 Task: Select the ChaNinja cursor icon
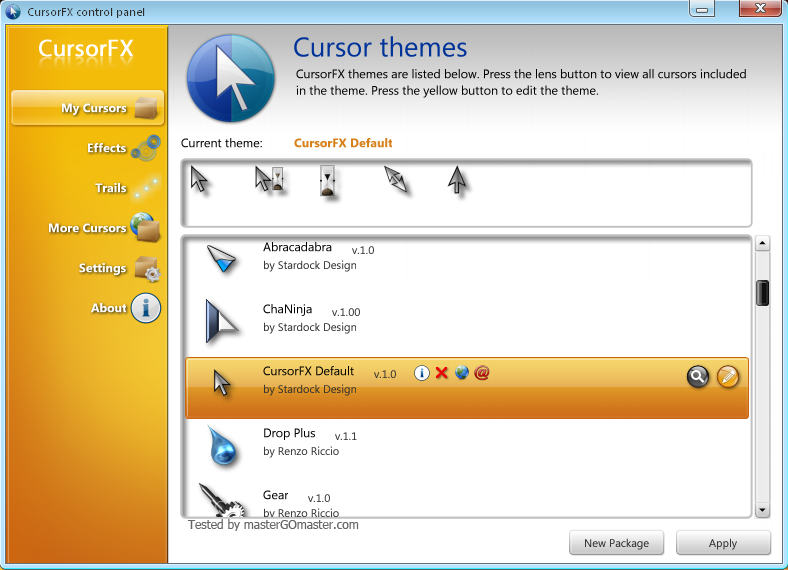[221, 322]
